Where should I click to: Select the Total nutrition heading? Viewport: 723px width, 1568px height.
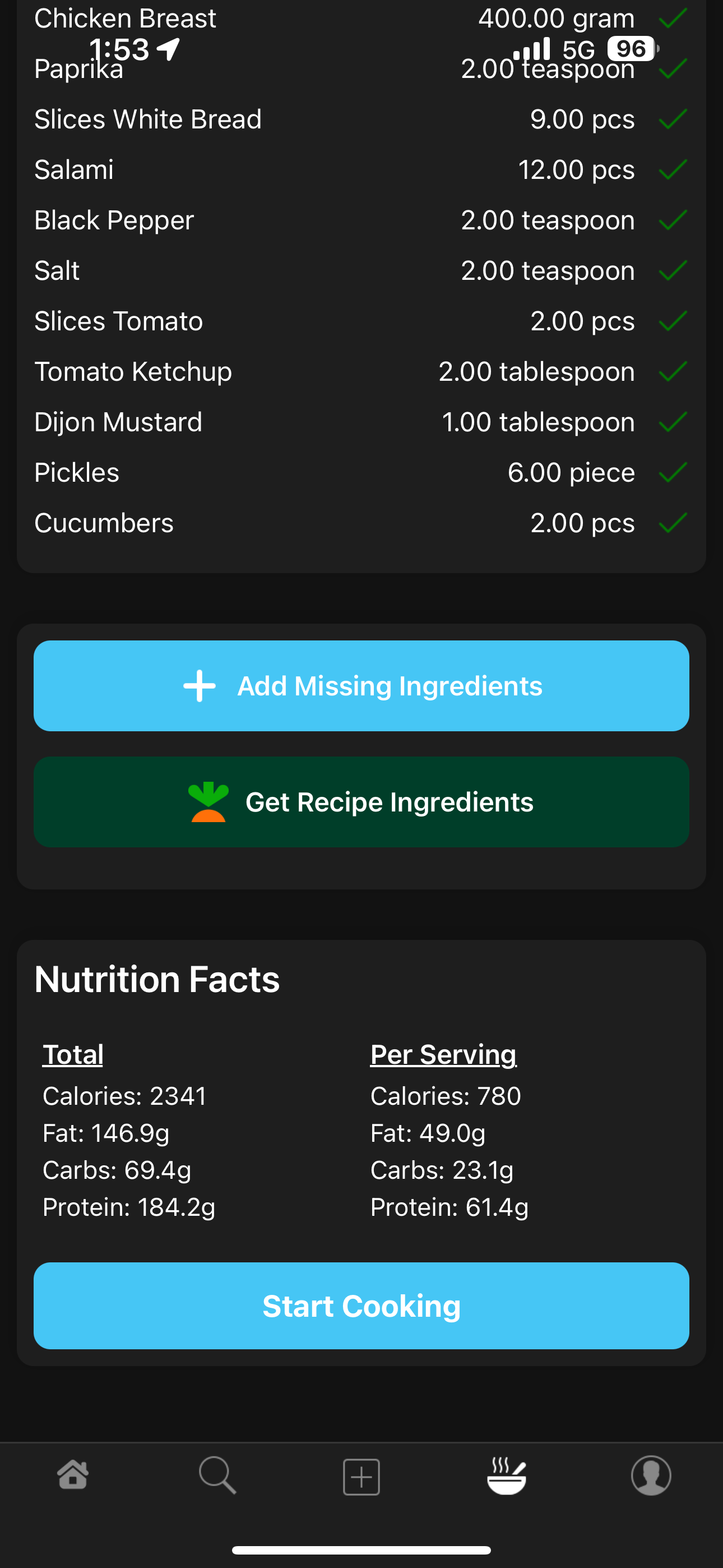(73, 1054)
